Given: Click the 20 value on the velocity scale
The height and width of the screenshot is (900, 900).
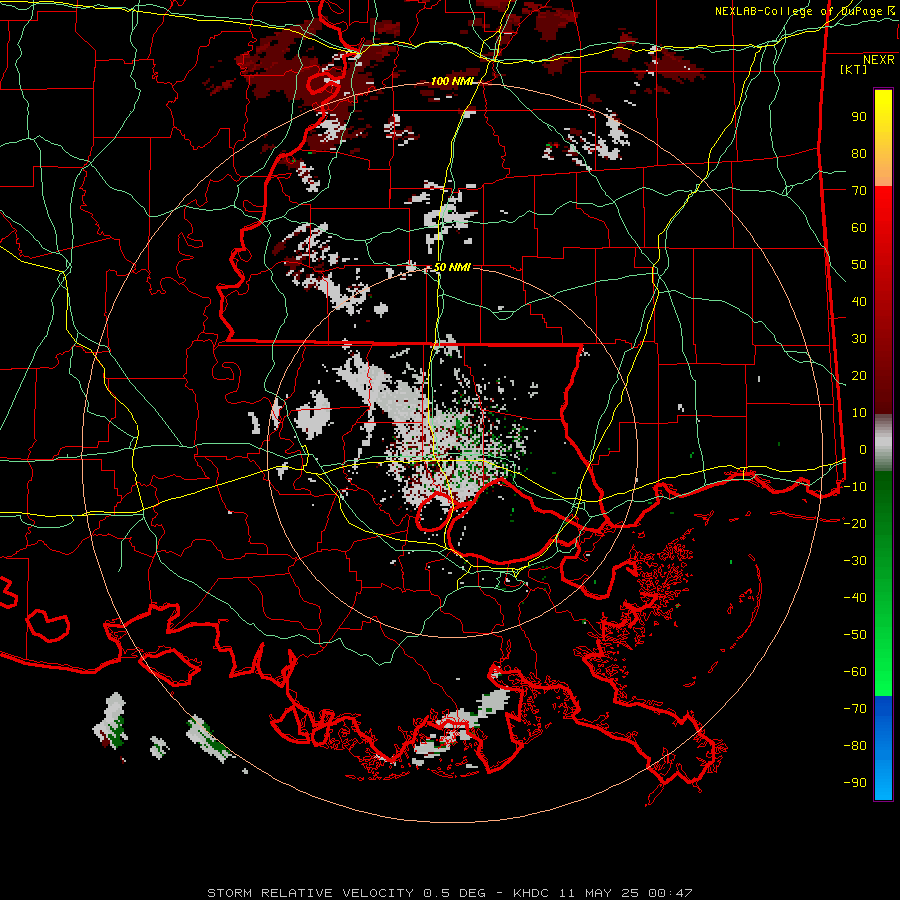Looking at the screenshot, I should [859, 376].
